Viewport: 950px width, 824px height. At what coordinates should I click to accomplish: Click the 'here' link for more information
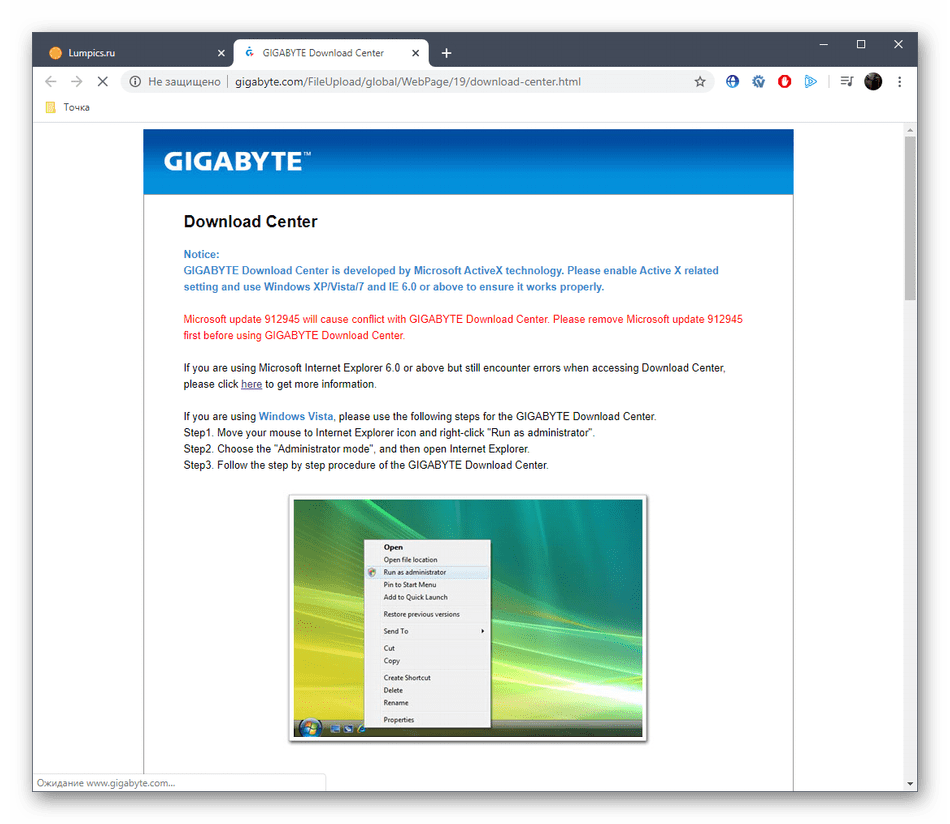tap(251, 384)
